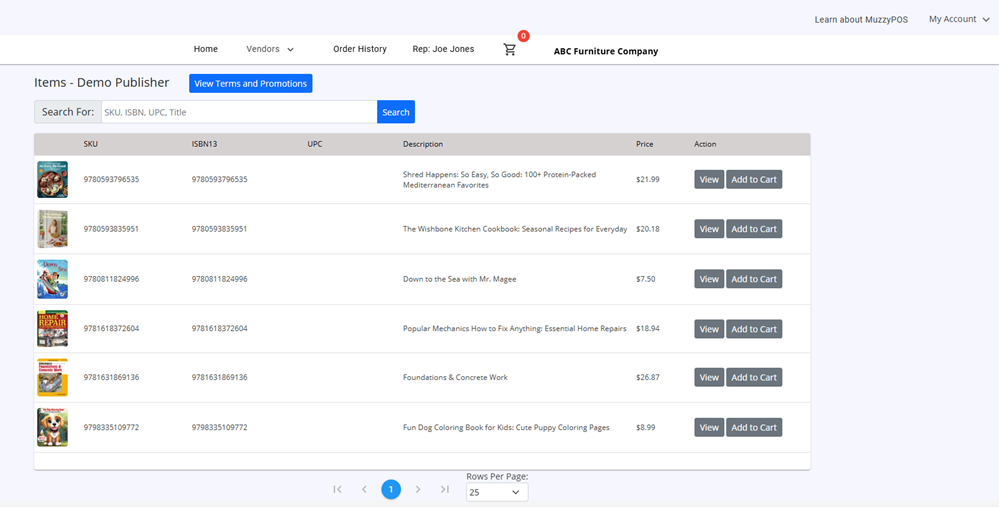Click the Shred Happens book cover thumbnail
This screenshot has width=1000, height=507.
[x=52, y=180]
